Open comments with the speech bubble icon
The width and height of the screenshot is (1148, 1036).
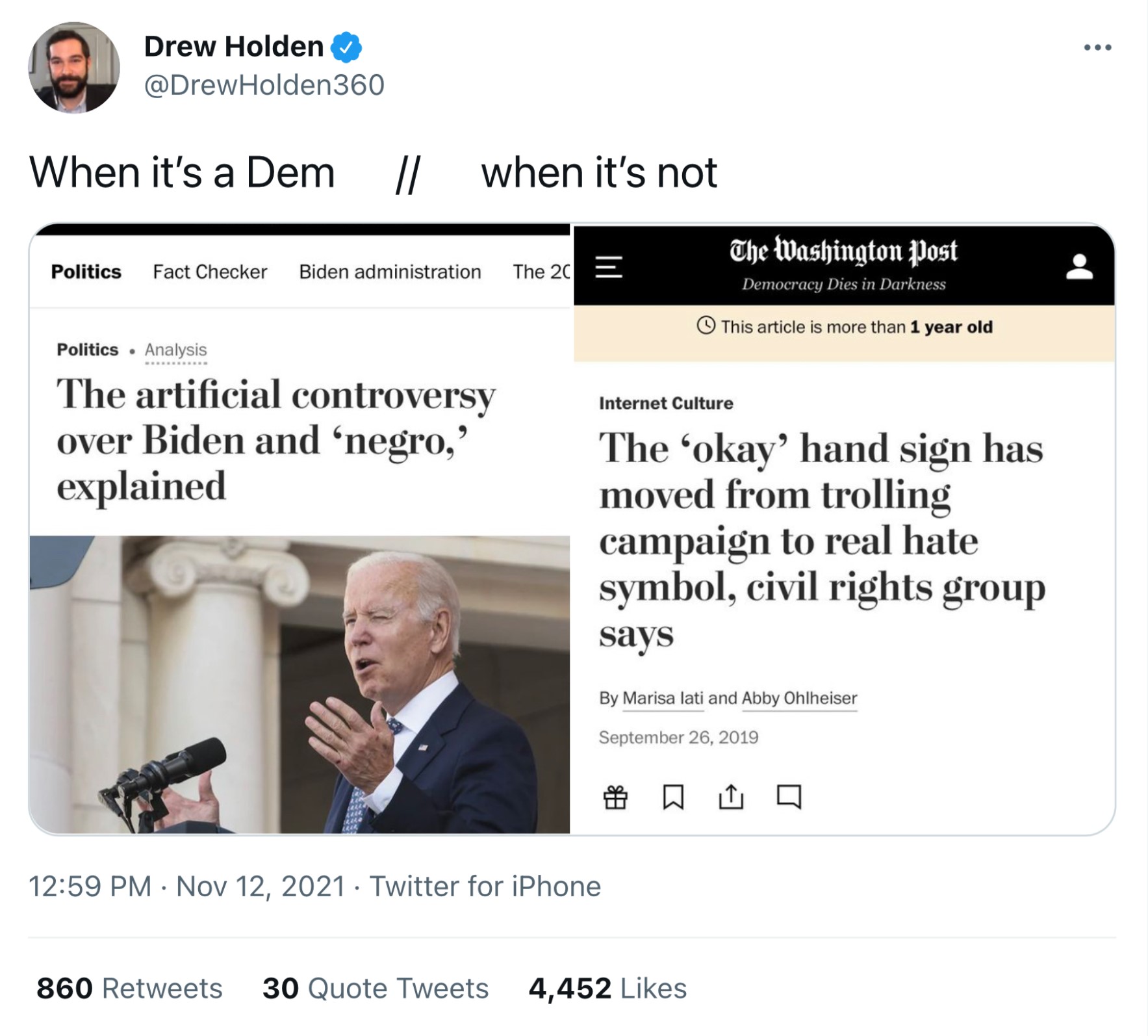pyautogui.click(x=789, y=797)
